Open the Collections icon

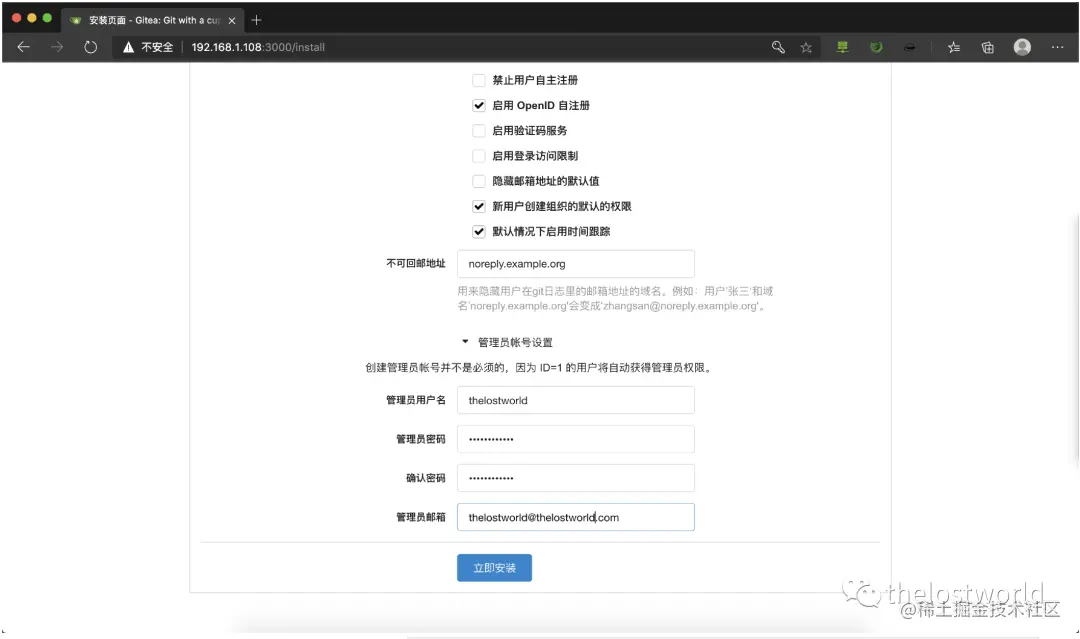[x=987, y=46]
